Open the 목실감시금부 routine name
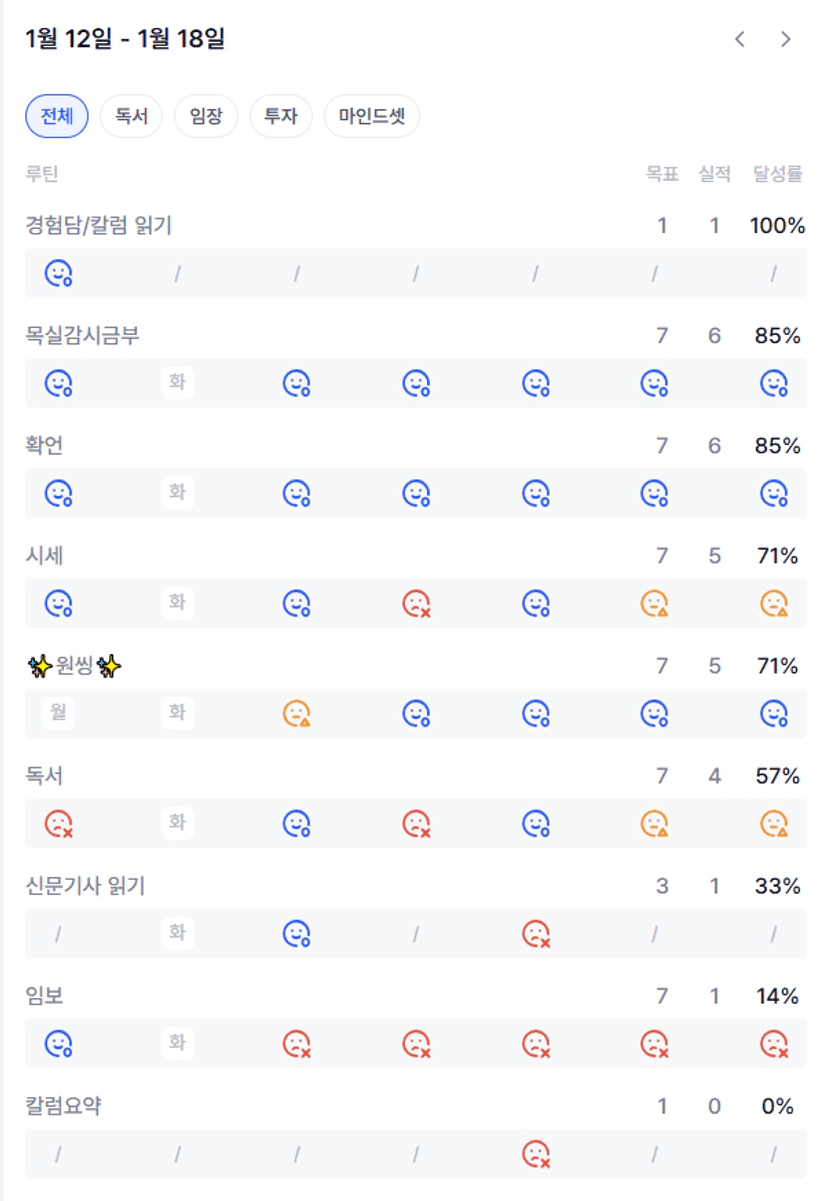 click(83, 336)
